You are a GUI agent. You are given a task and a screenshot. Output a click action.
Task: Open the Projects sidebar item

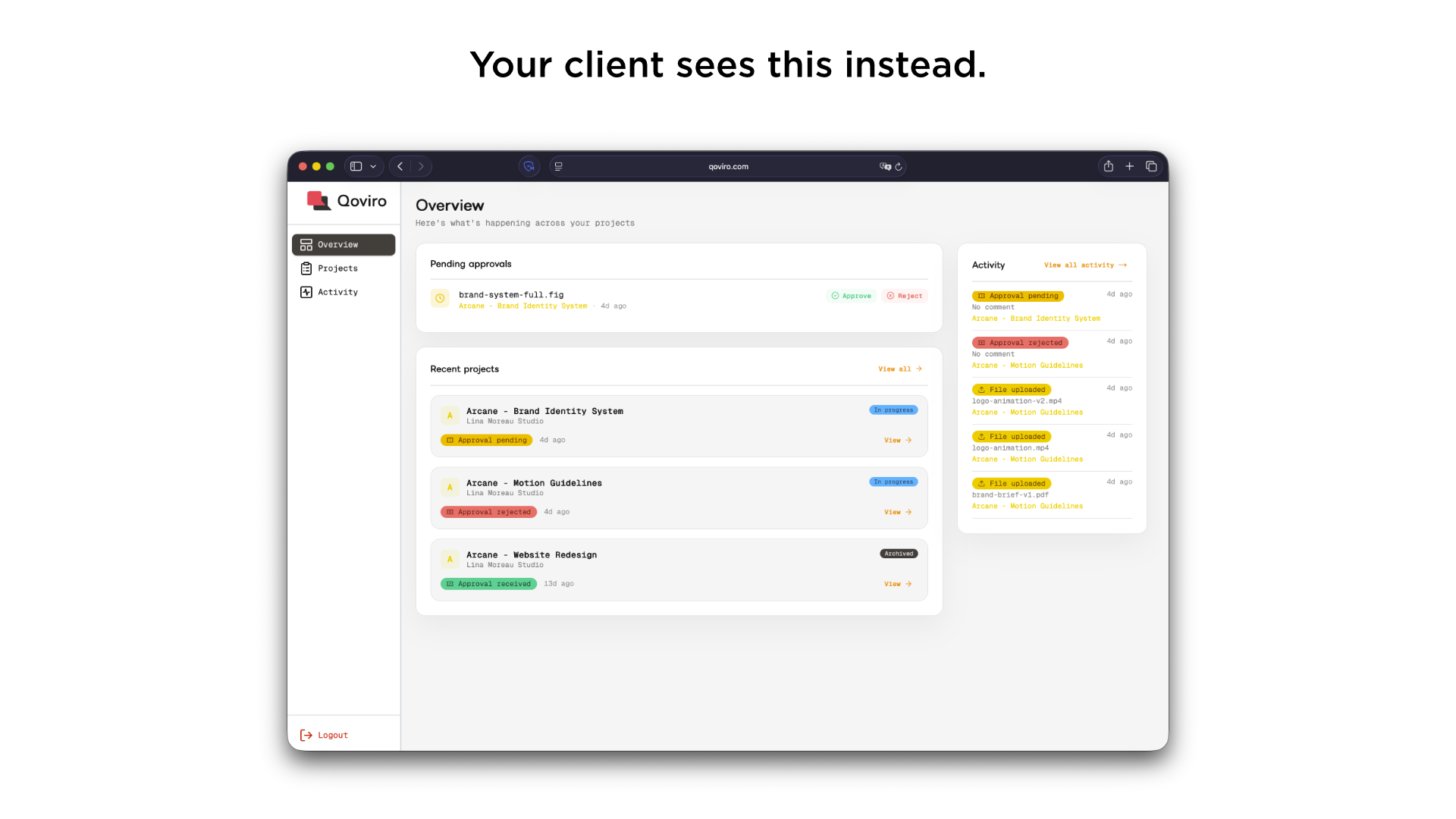[344, 268]
